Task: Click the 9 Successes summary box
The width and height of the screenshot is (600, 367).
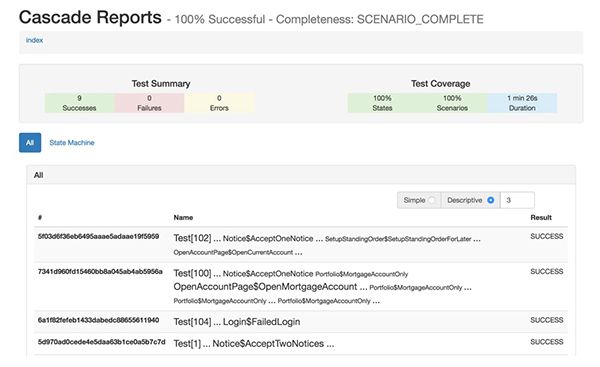Action: pos(80,103)
